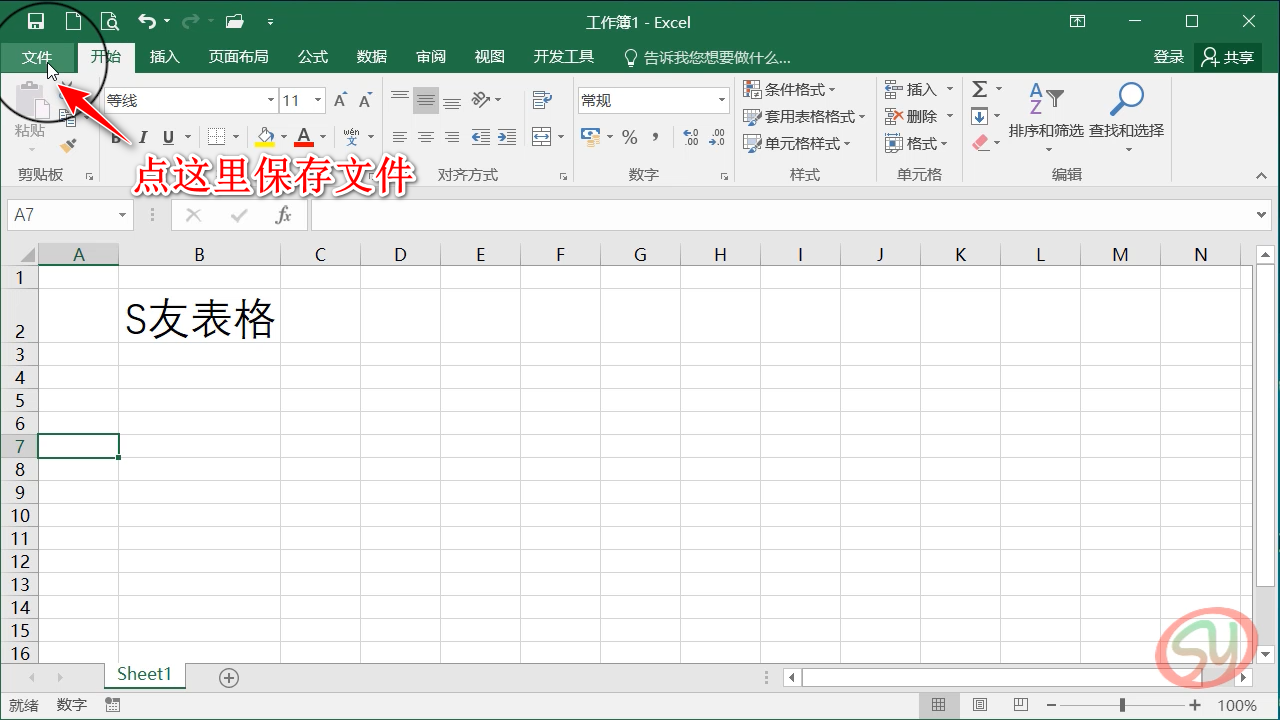The width and height of the screenshot is (1280, 720).
Task: Open 查找和选择 find and select
Action: tap(1127, 115)
